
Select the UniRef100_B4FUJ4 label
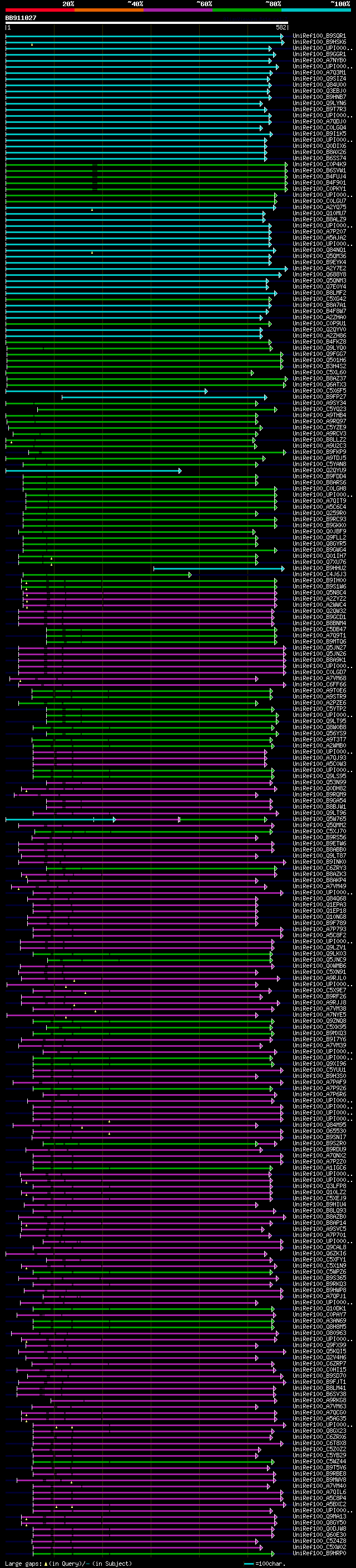pyautogui.click(x=319, y=176)
